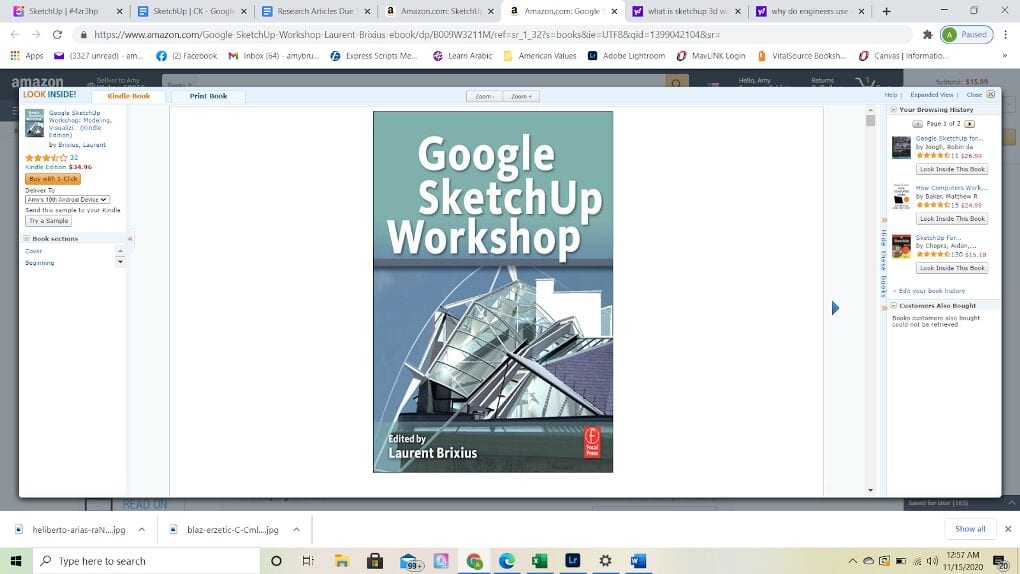This screenshot has height=574, width=1020.
Task: Go to previous browsing history page
Action: (917, 124)
